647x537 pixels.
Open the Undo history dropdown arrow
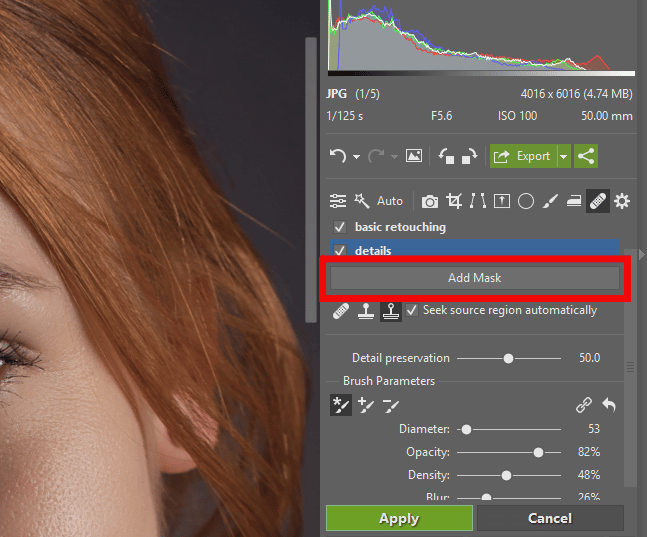point(357,157)
